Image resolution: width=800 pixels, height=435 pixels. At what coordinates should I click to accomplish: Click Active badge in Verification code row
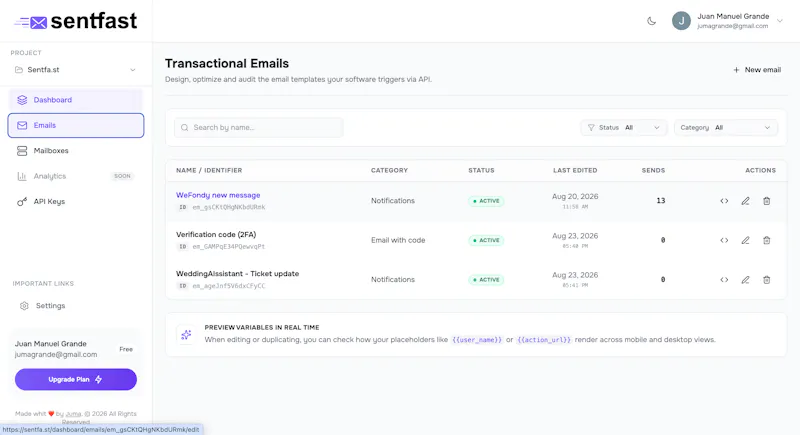tap(486, 240)
